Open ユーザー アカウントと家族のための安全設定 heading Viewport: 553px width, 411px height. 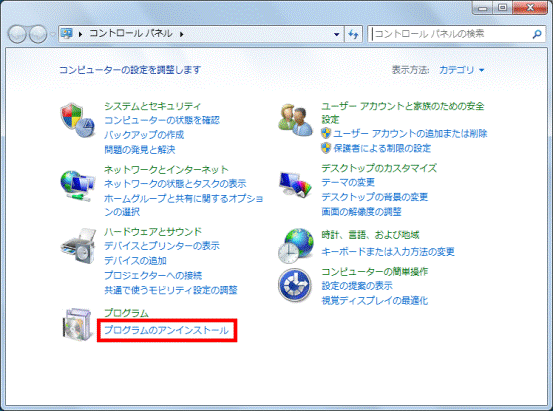click(402, 113)
